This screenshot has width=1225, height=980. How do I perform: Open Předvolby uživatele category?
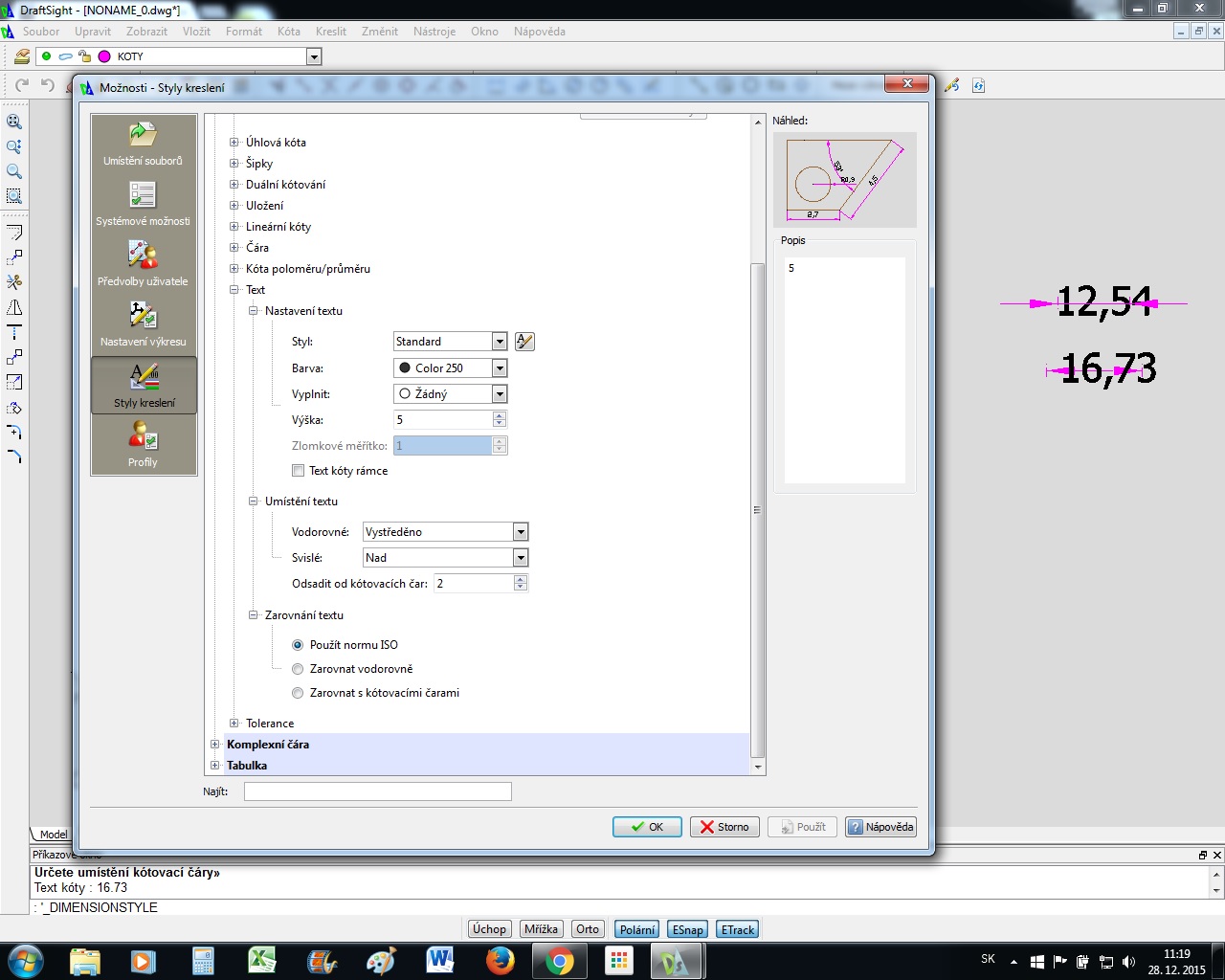(143, 264)
